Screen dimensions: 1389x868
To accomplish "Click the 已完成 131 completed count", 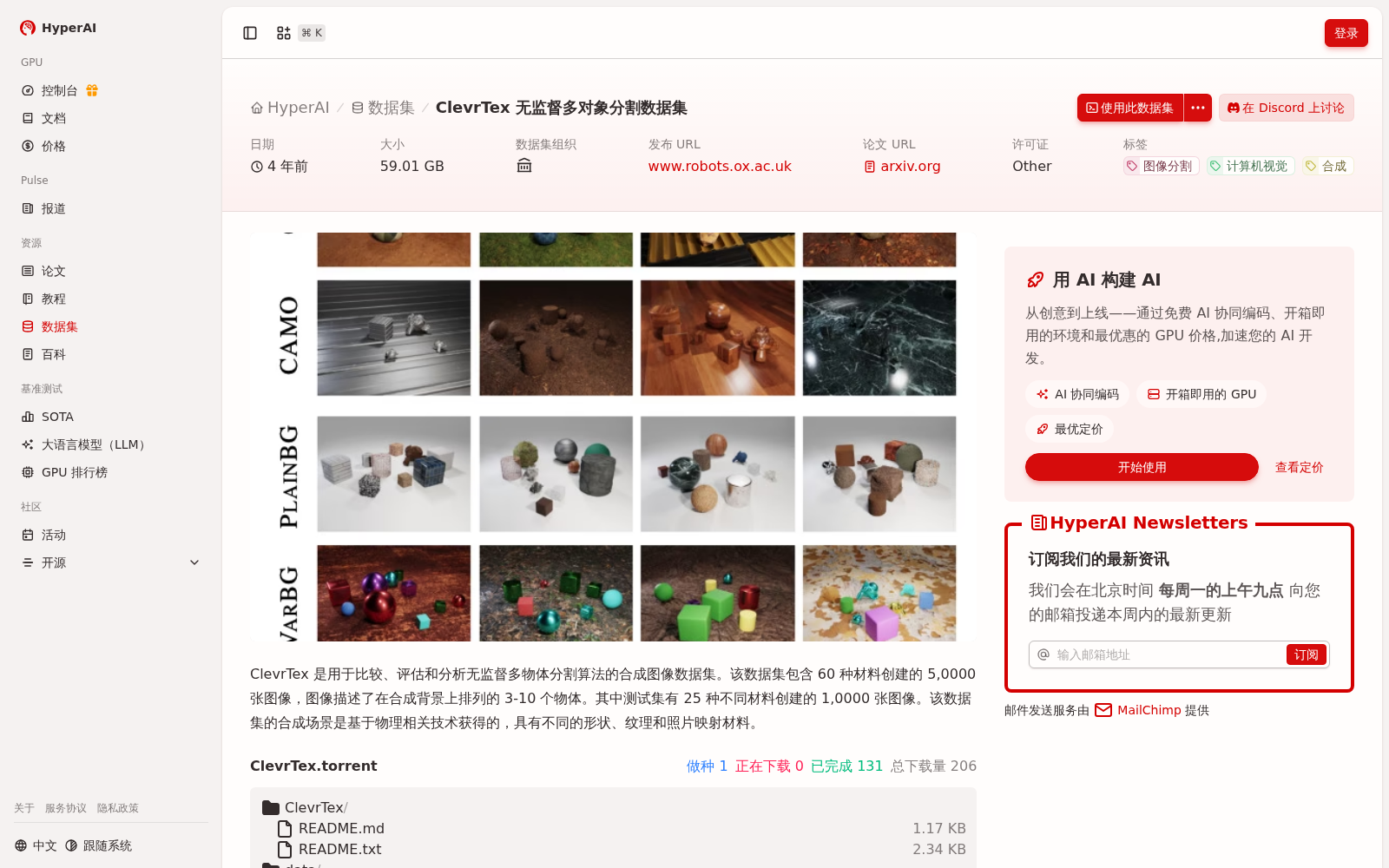I will pos(846,766).
